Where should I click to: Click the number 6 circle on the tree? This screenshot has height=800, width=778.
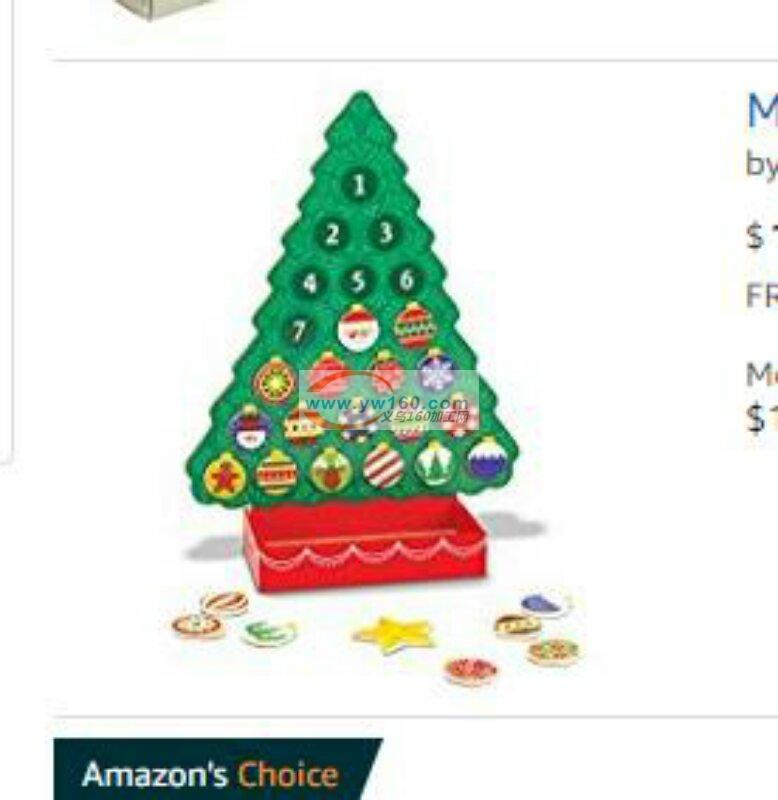point(407,280)
